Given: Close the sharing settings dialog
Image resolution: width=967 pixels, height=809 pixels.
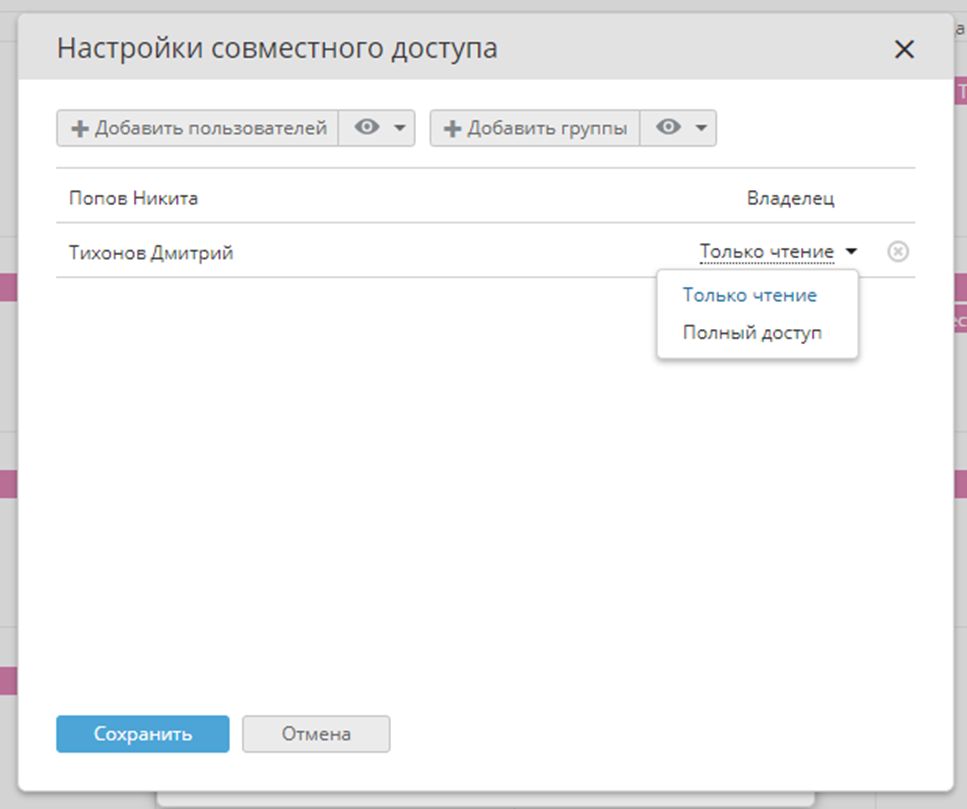Looking at the screenshot, I should [904, 49].
